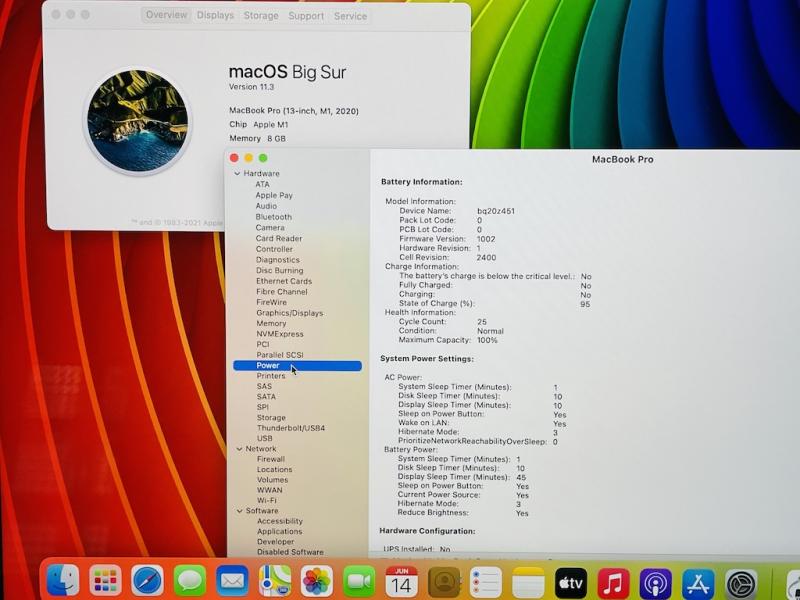Switch to Overview tab in About This Mac
The height and width of the screenshot is (600, 800).
(x=166, y=15)
